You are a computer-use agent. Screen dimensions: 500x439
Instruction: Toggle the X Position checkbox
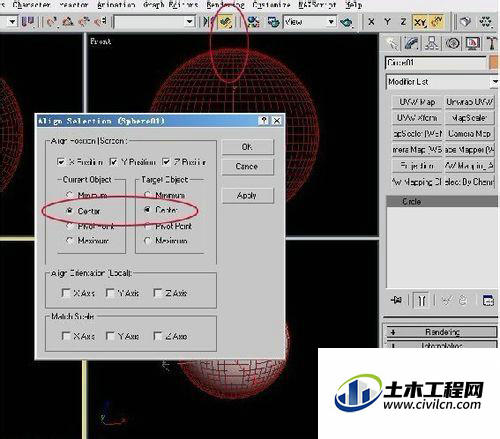pos(61,162)
